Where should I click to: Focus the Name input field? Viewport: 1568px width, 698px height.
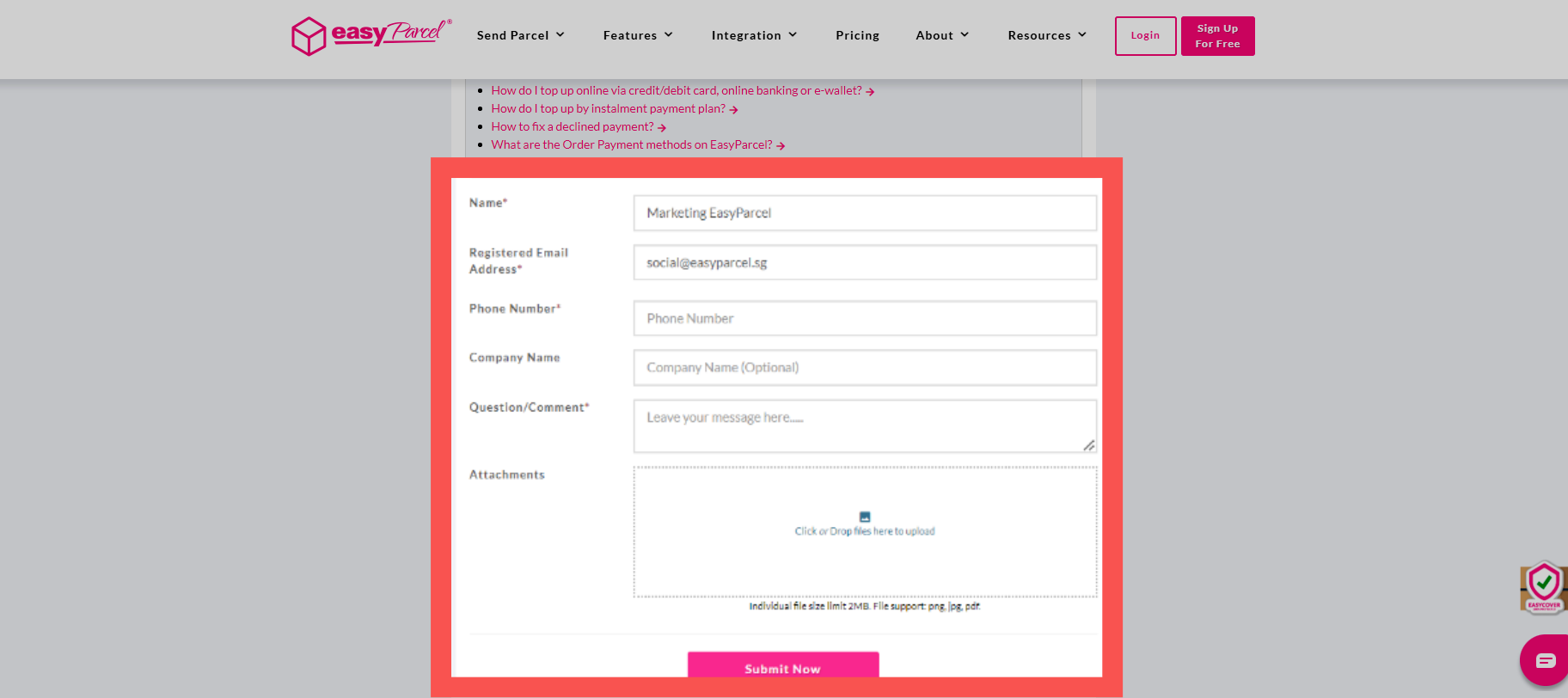[x=865, y=213]
